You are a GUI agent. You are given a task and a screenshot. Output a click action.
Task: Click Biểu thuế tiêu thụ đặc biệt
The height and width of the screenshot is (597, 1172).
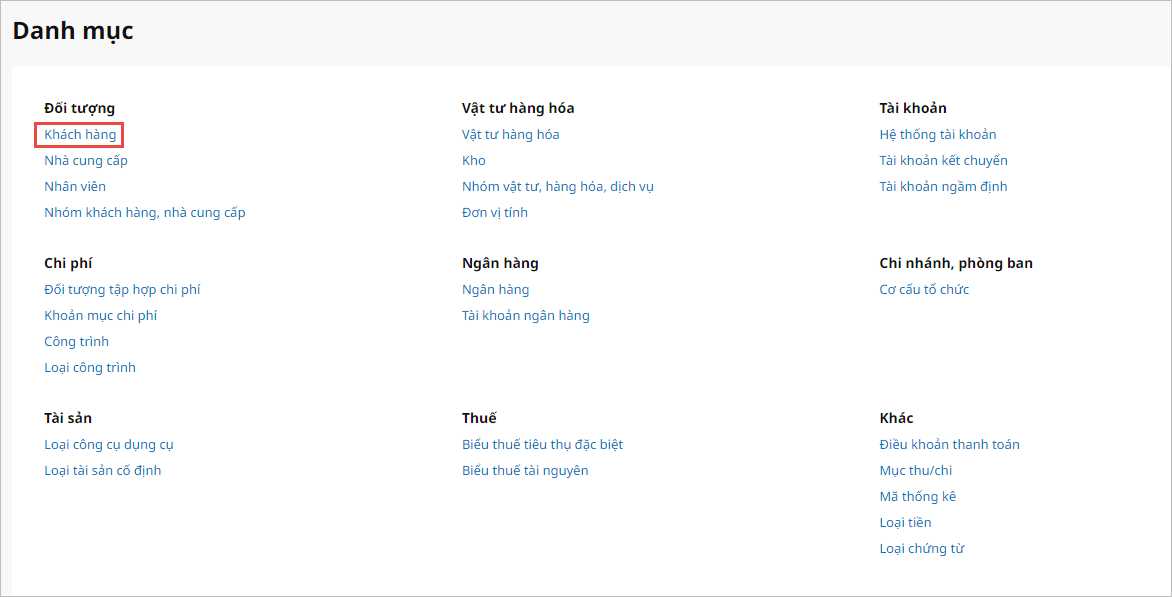pyautogui.click(x=543, y=444)
